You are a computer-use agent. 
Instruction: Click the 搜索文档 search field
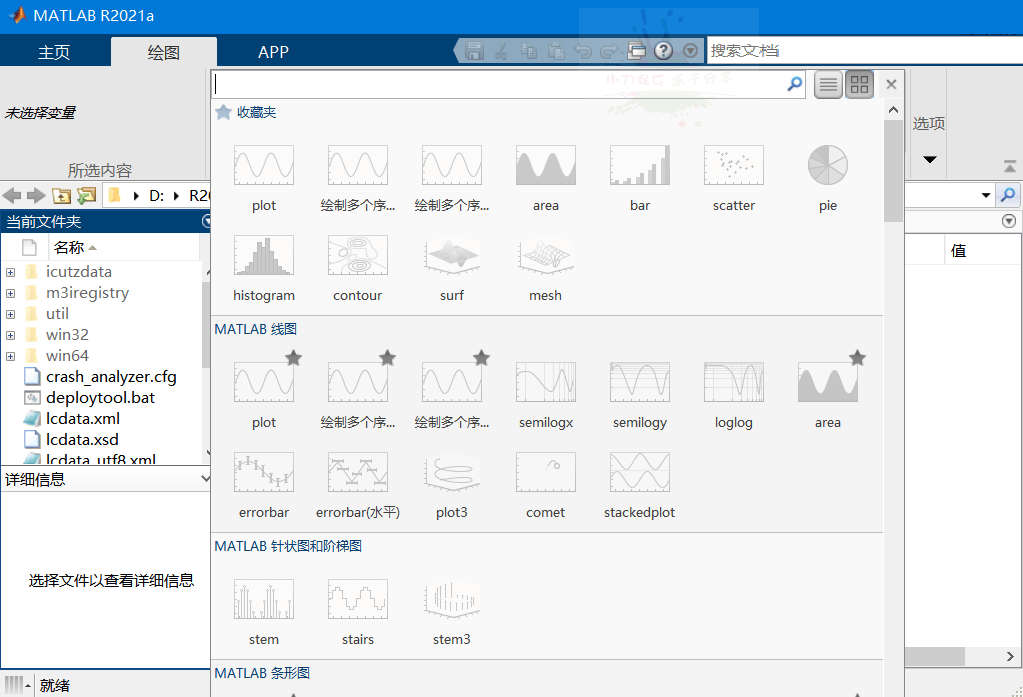click(860, 50)
